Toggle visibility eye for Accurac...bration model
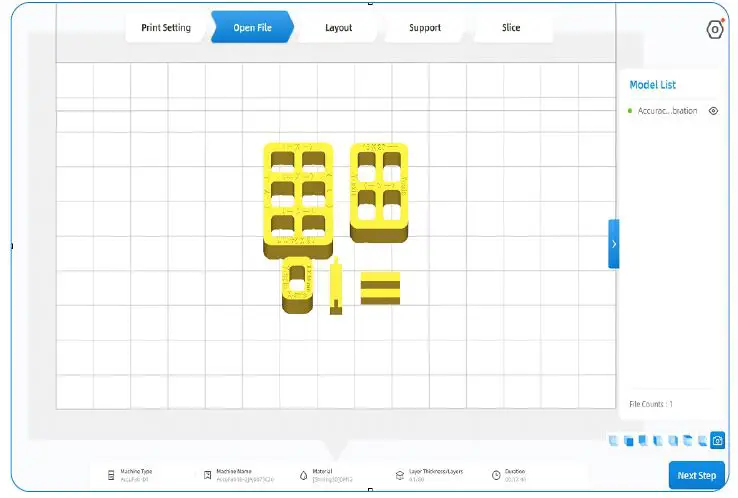 pos(714,111)
